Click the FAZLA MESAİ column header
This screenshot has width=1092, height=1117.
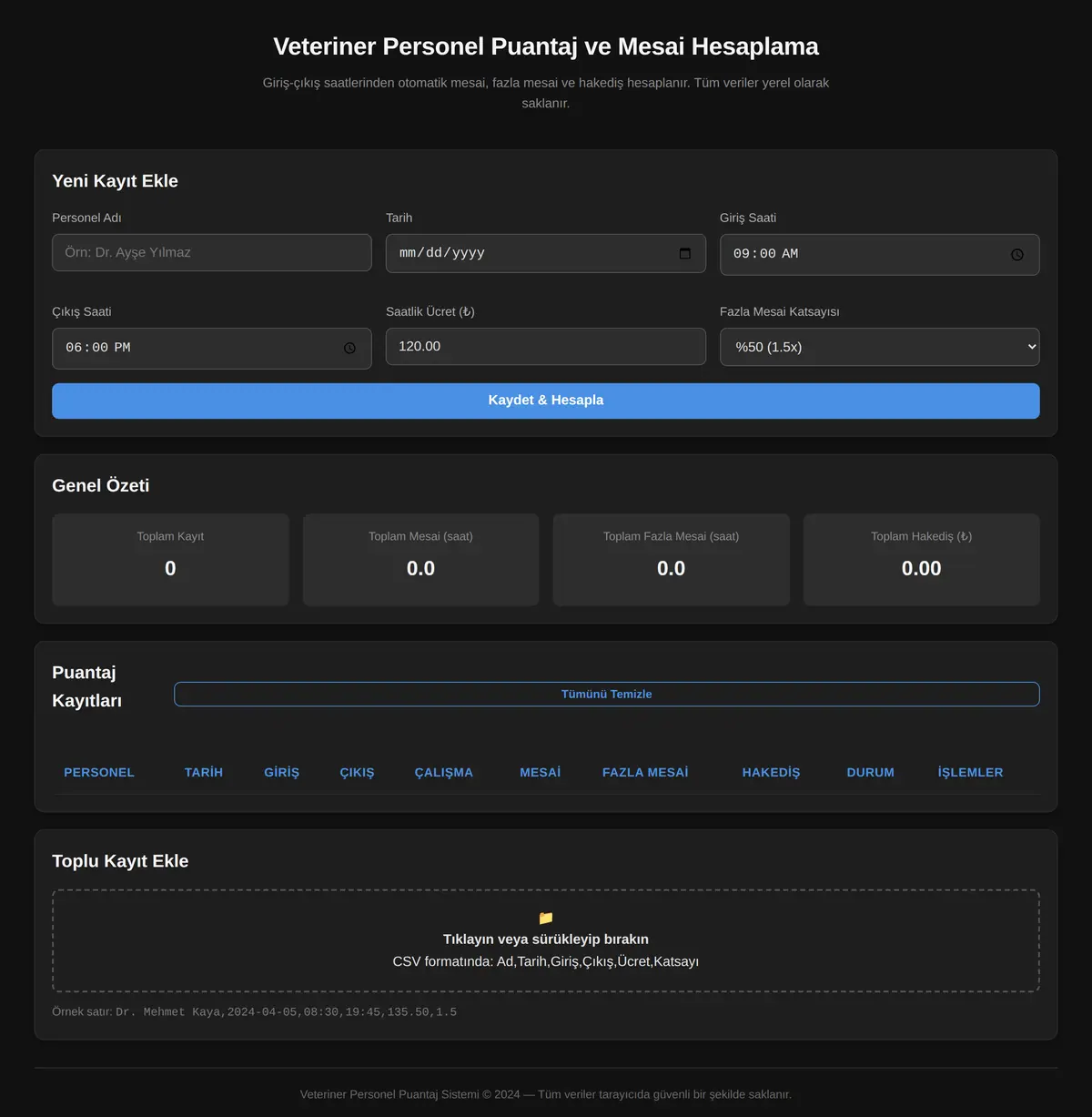coord(645,772)
